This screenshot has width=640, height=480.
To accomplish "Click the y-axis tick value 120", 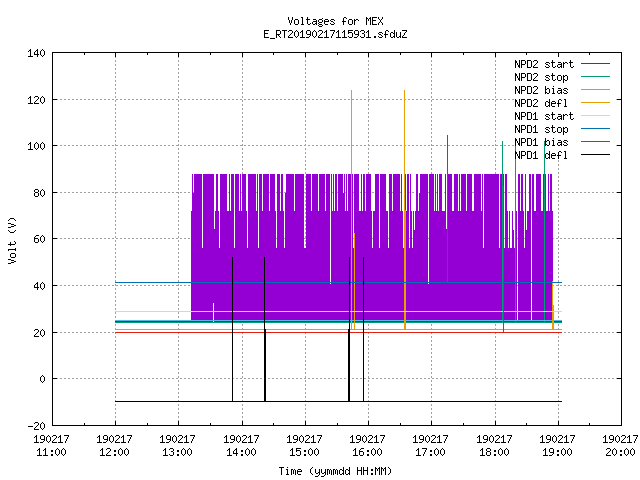I will coord(36,100).
